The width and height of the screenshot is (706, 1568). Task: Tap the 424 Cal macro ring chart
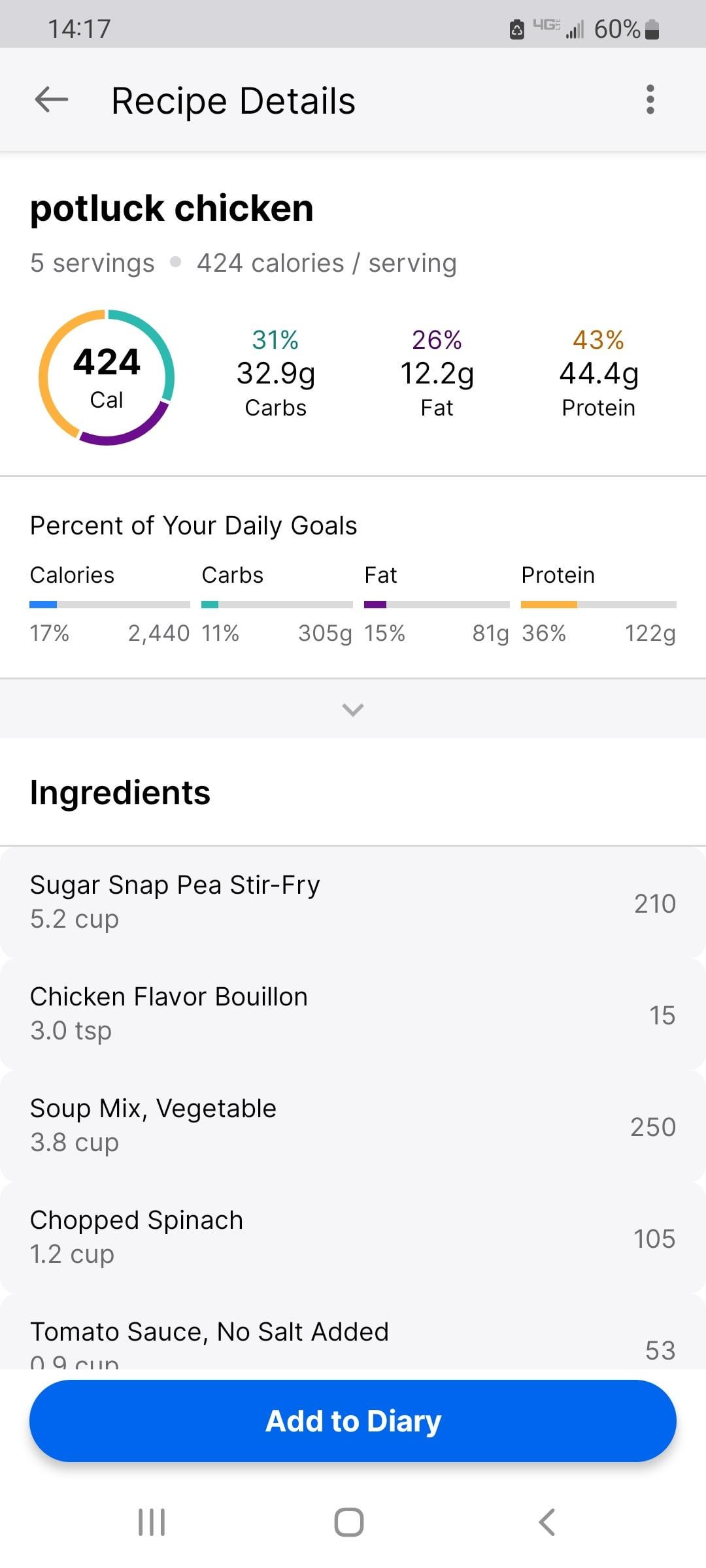[107, 378]
